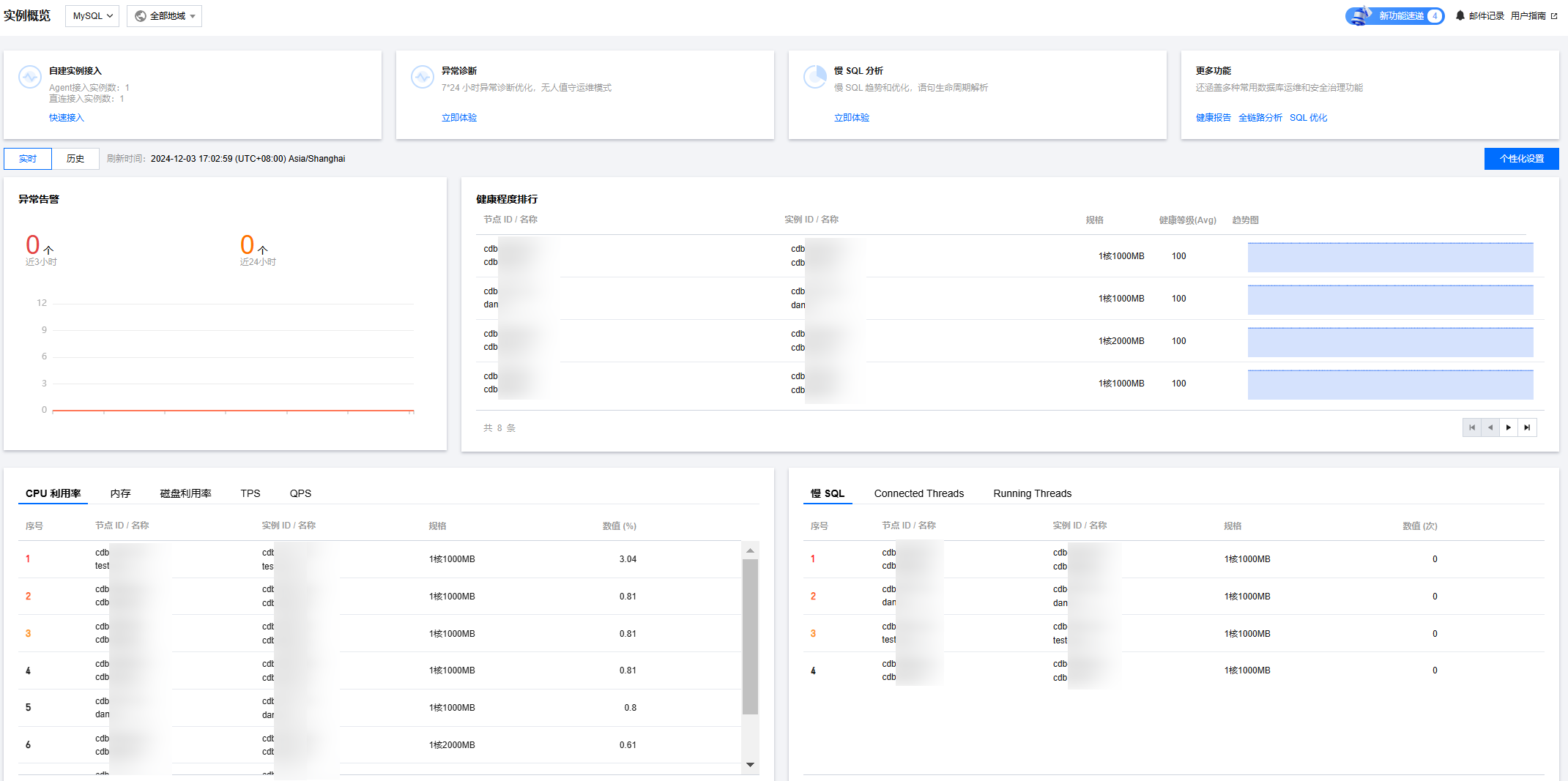
Task: Click 1核2000MB in the CPU table row 6
Action: (452, 745)
